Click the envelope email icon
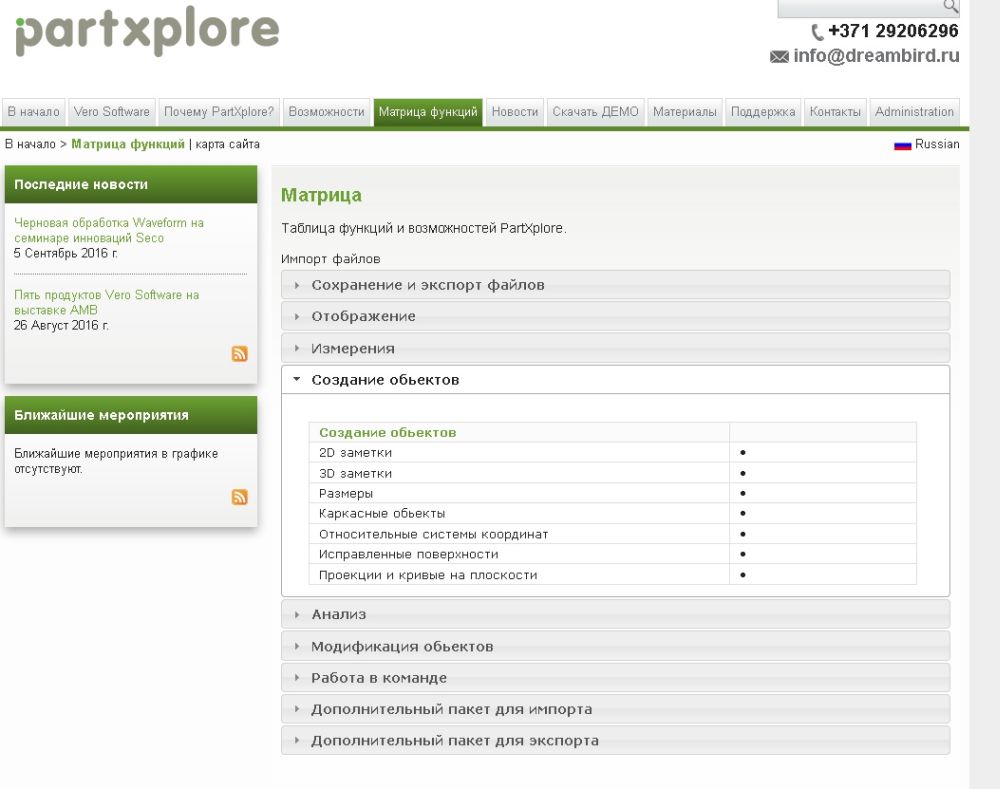The width and height of the screenshot is (1000, 789). 779,57
